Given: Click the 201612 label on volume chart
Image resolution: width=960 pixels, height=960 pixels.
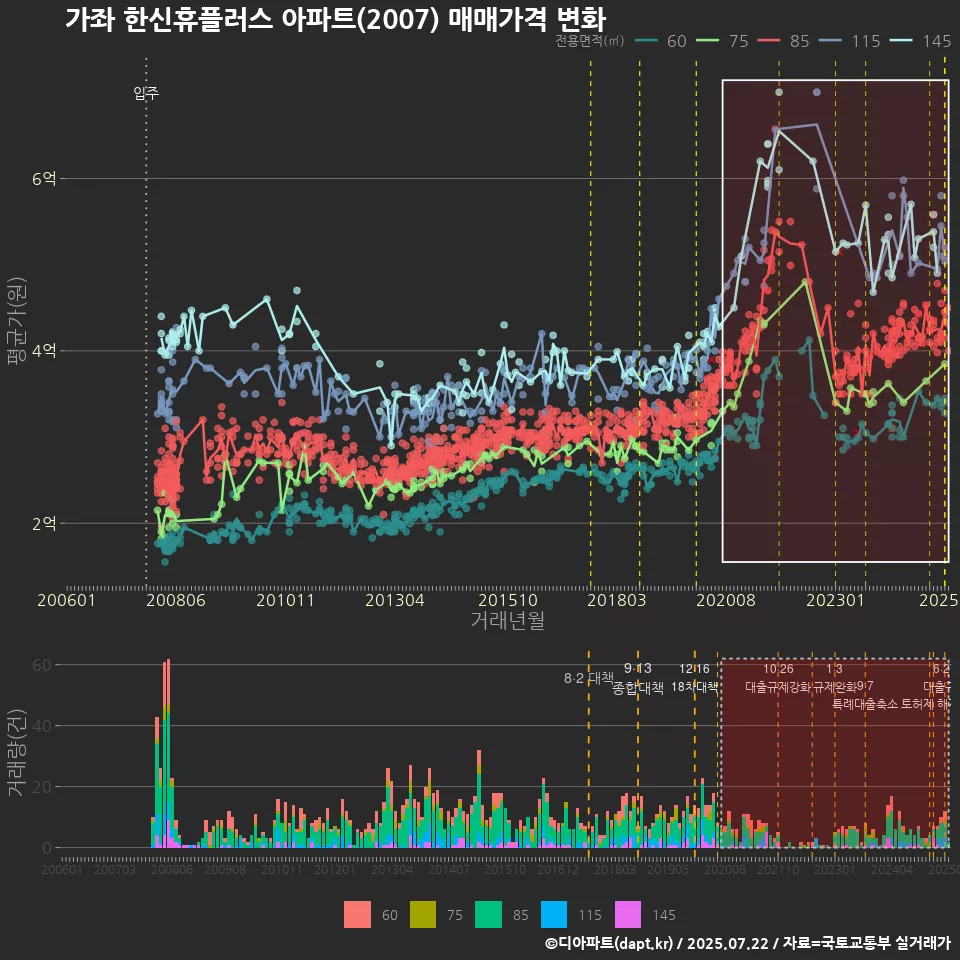Looking at the screenshot, I should 558,869.
